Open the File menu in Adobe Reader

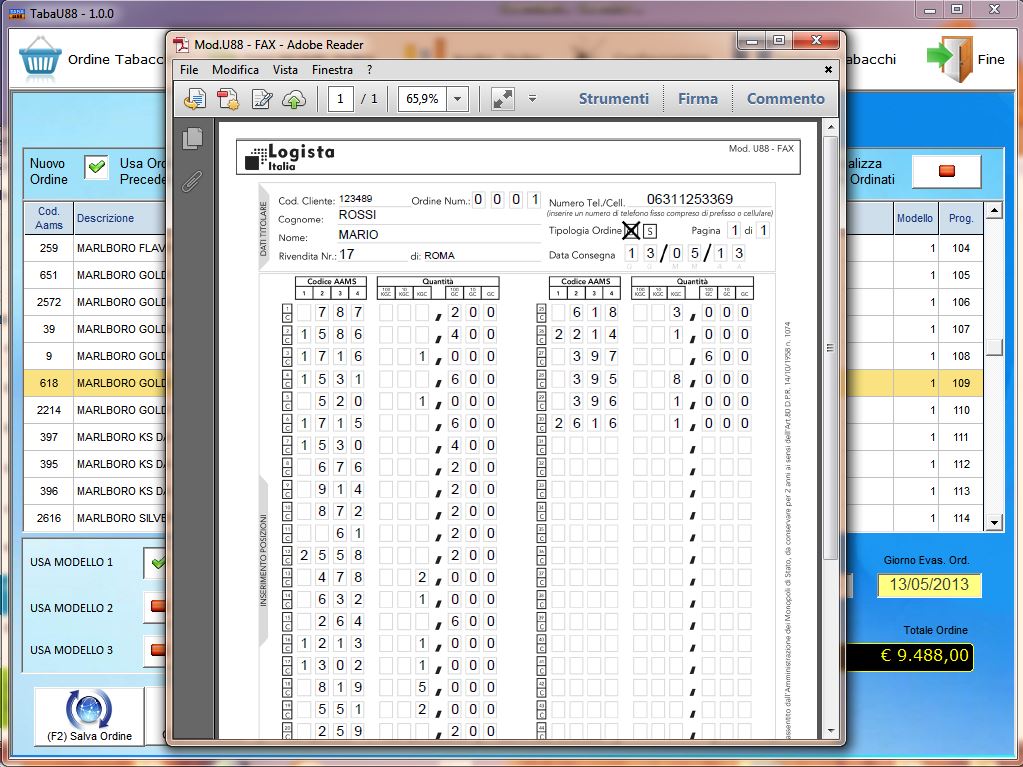click(189, 70)
